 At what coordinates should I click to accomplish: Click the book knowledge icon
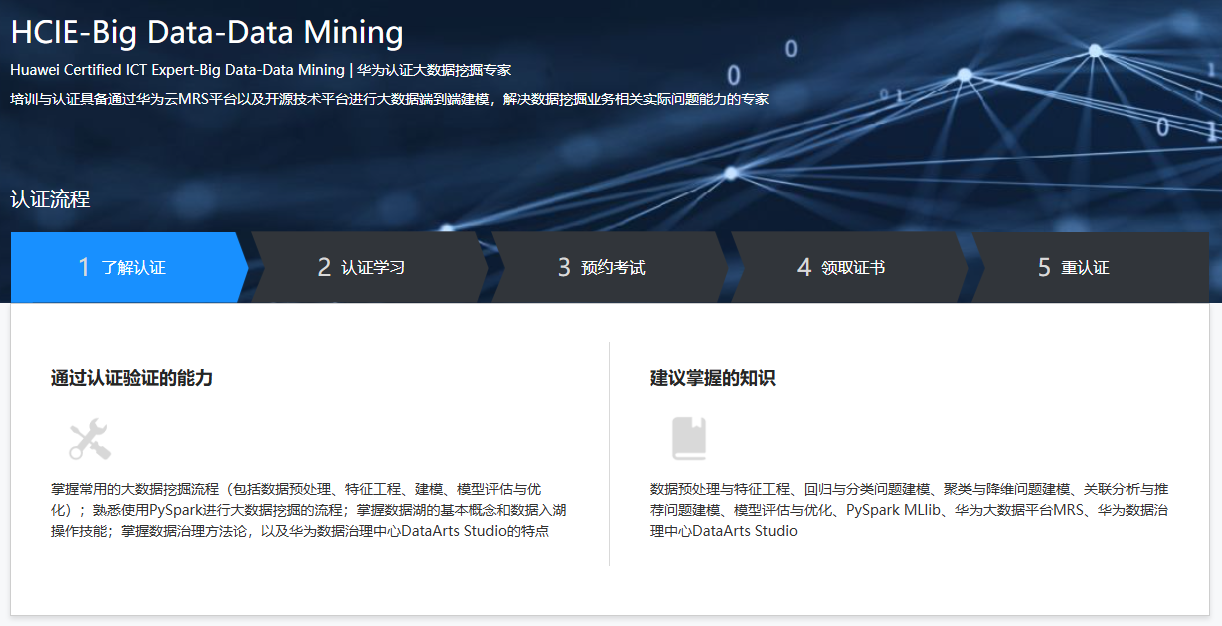(x=689, y=439)
